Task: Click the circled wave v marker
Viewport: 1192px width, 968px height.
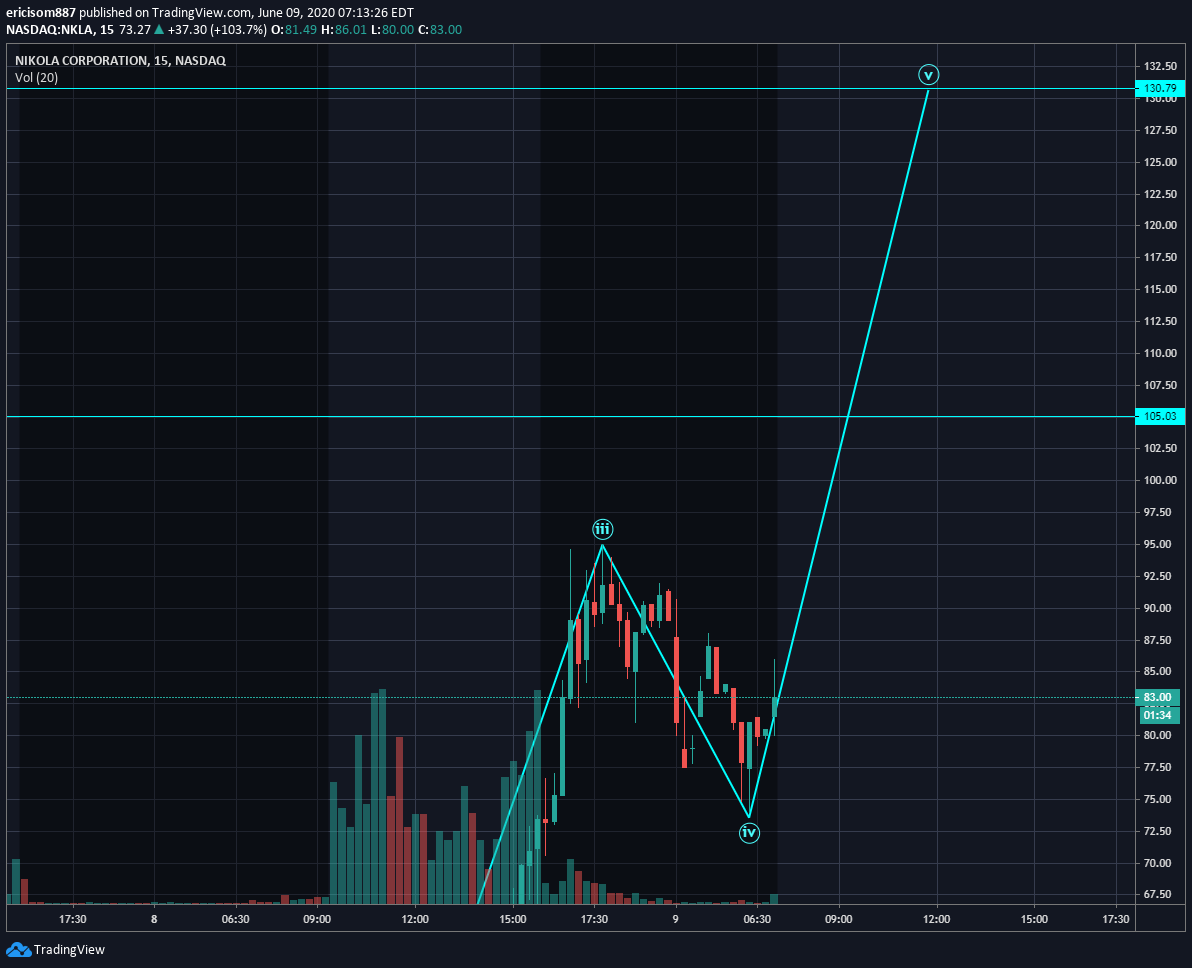Action: 928,75
